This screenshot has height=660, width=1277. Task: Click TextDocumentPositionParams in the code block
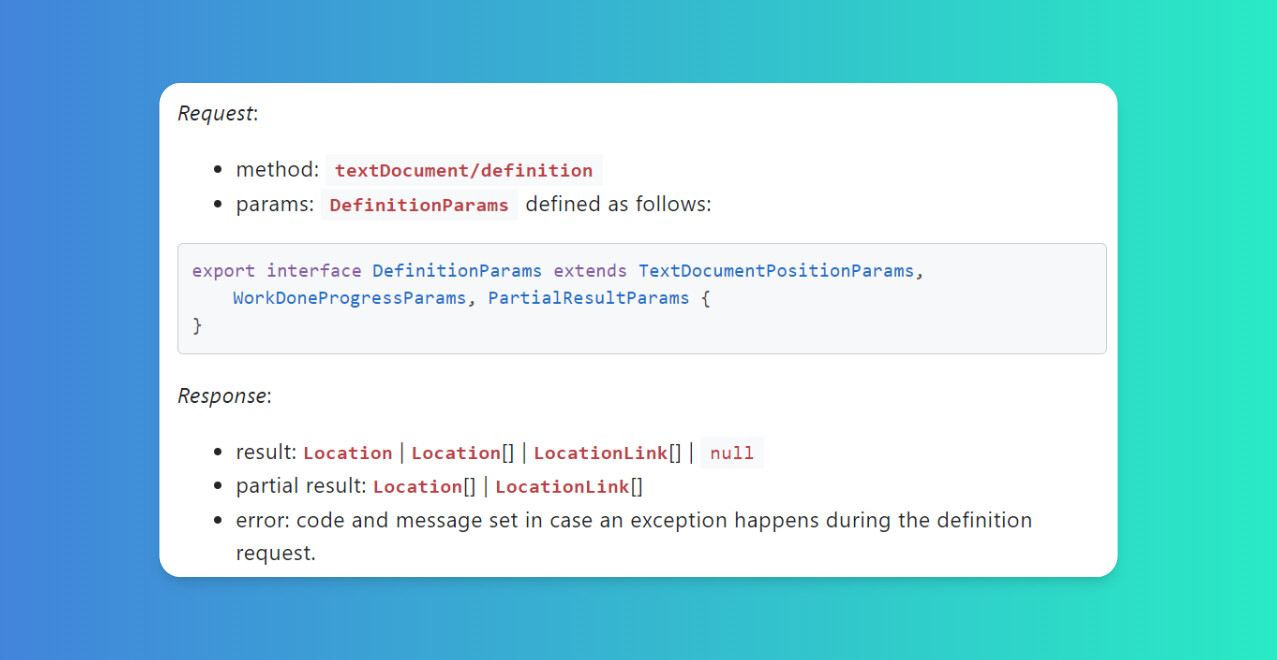(776, 271)
